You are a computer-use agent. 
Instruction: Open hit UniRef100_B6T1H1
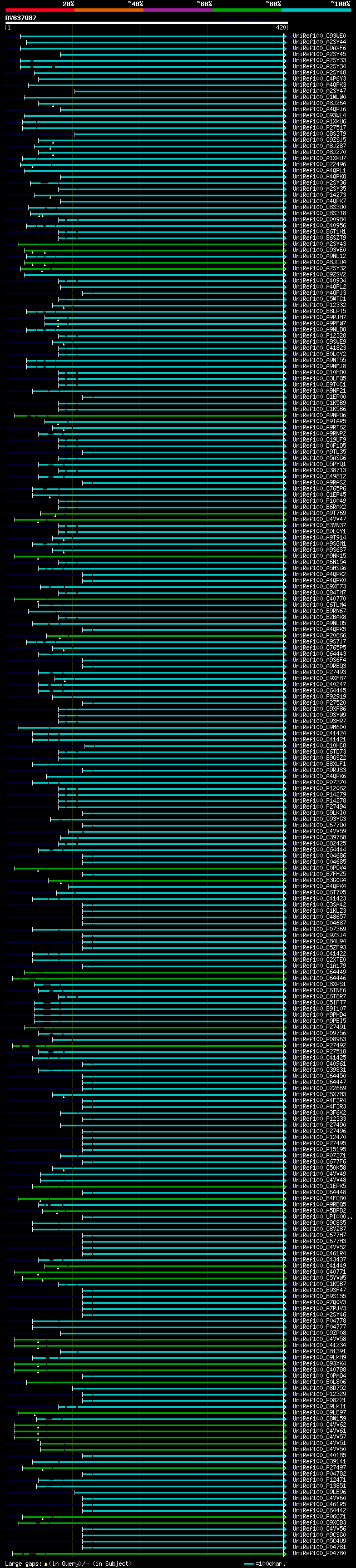[x=319, y=232]
